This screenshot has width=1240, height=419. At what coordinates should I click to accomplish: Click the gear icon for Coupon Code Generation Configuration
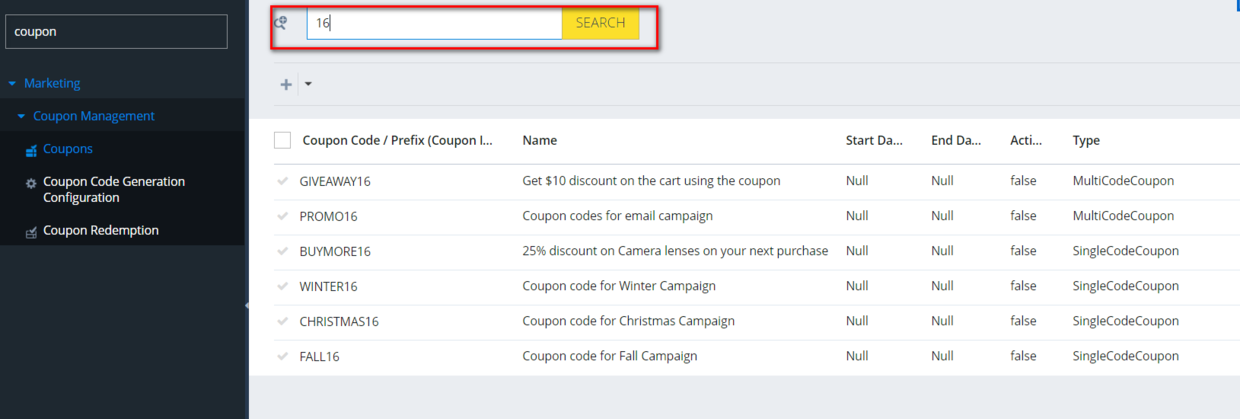(x=31, y=183)
